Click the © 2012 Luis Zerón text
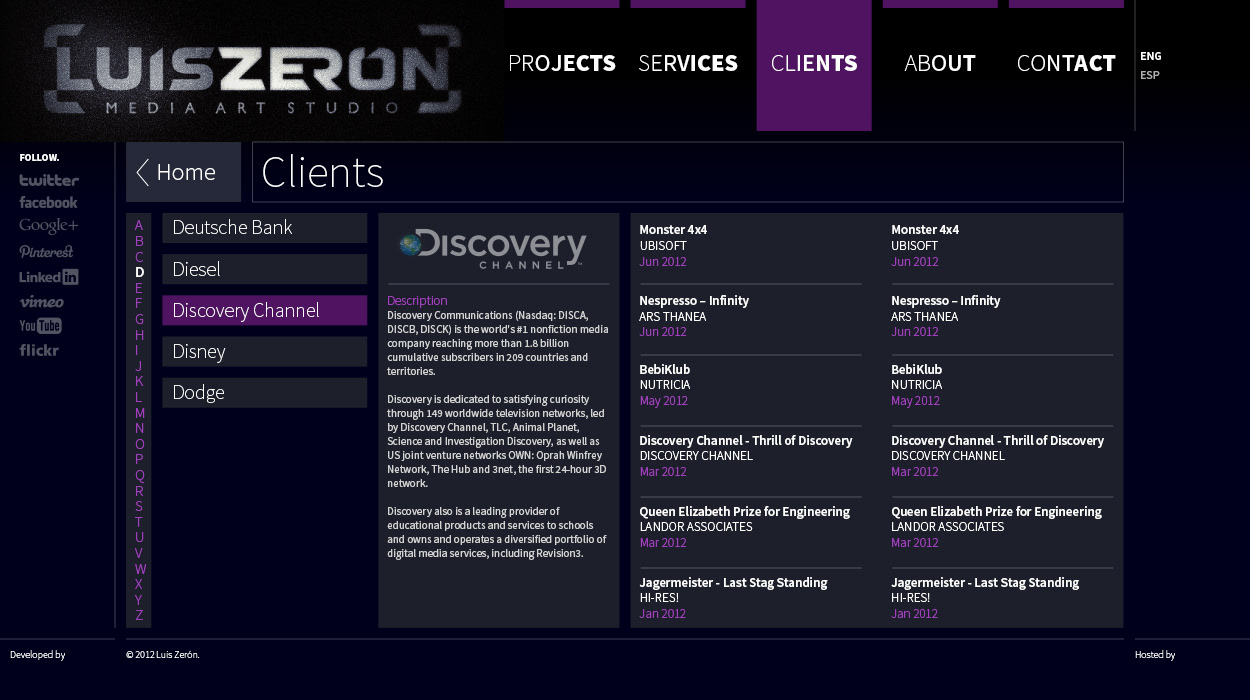Image resolution: width=1250 pixels, height=700 pixels. click(163, 655)
